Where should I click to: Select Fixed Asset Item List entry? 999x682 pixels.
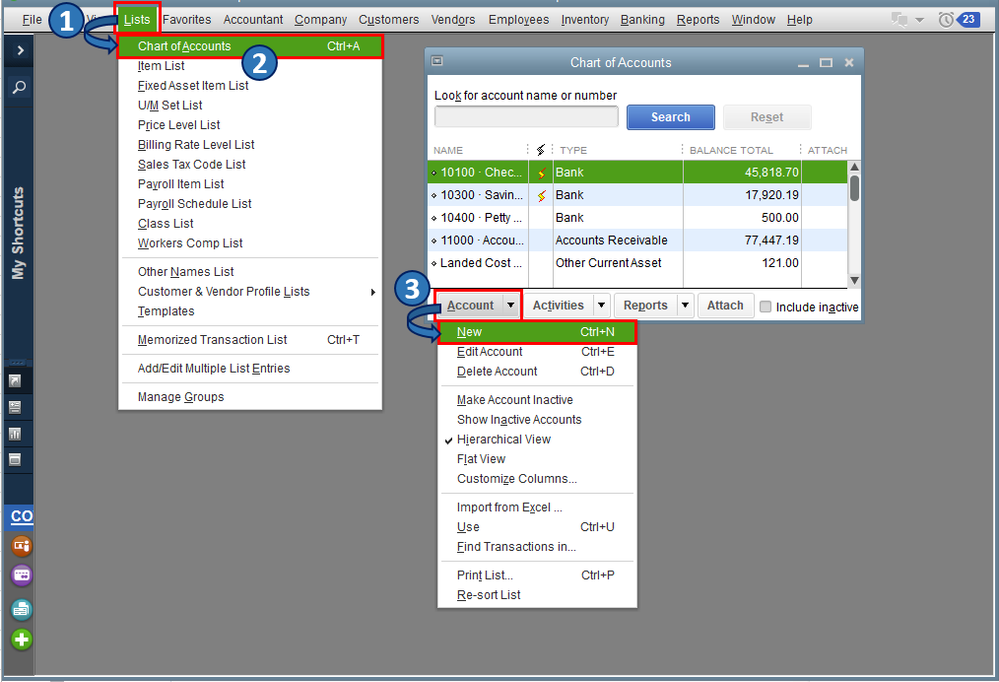point(193,85)
